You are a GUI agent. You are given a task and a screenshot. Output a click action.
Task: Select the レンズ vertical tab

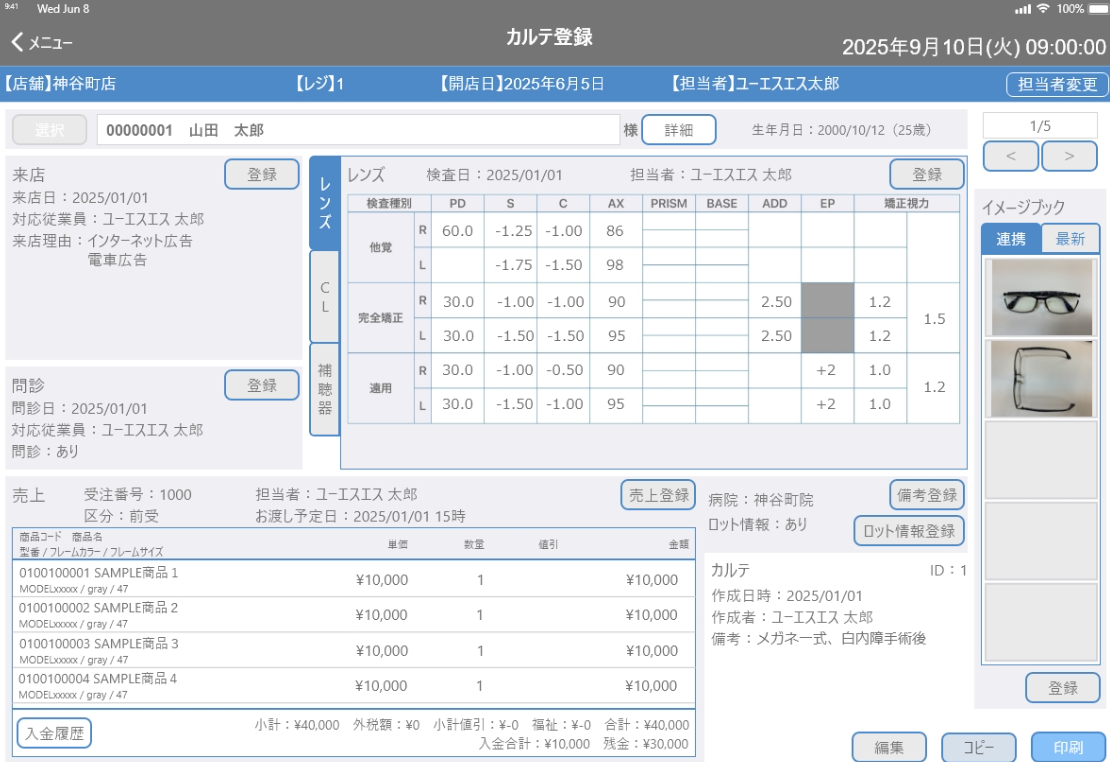tap(324, 202)
